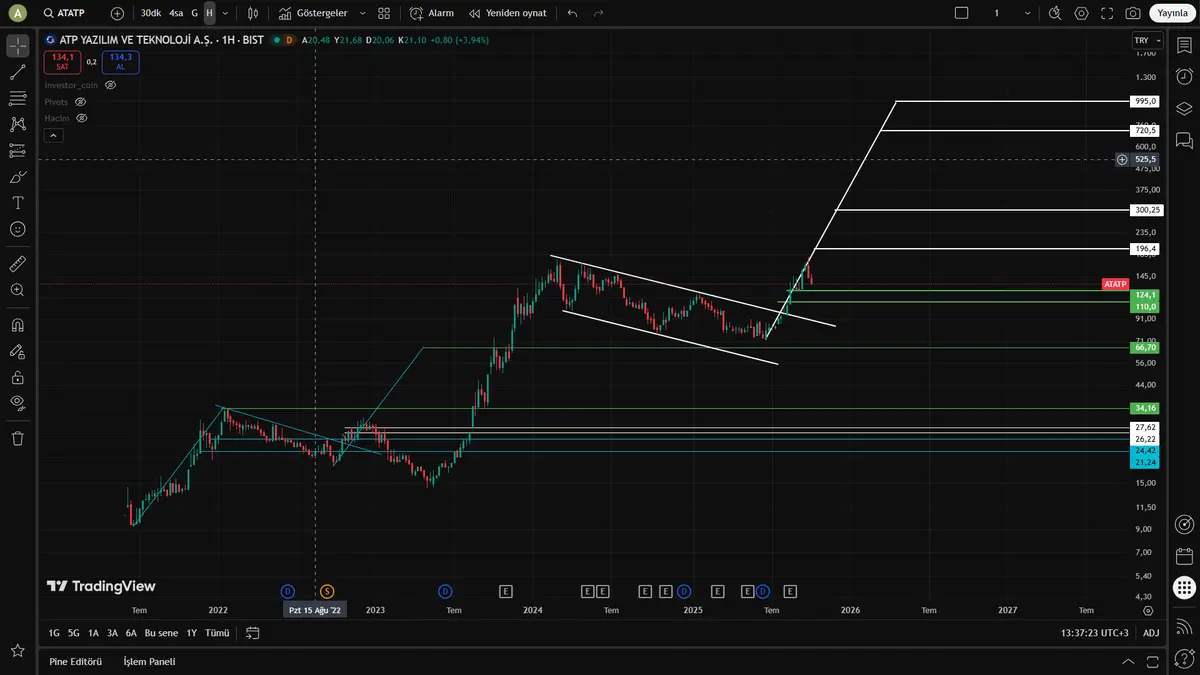The height and width of the screenshot is (675, 1200).
Task: Select 1G date range
Action: click(54, 633)
